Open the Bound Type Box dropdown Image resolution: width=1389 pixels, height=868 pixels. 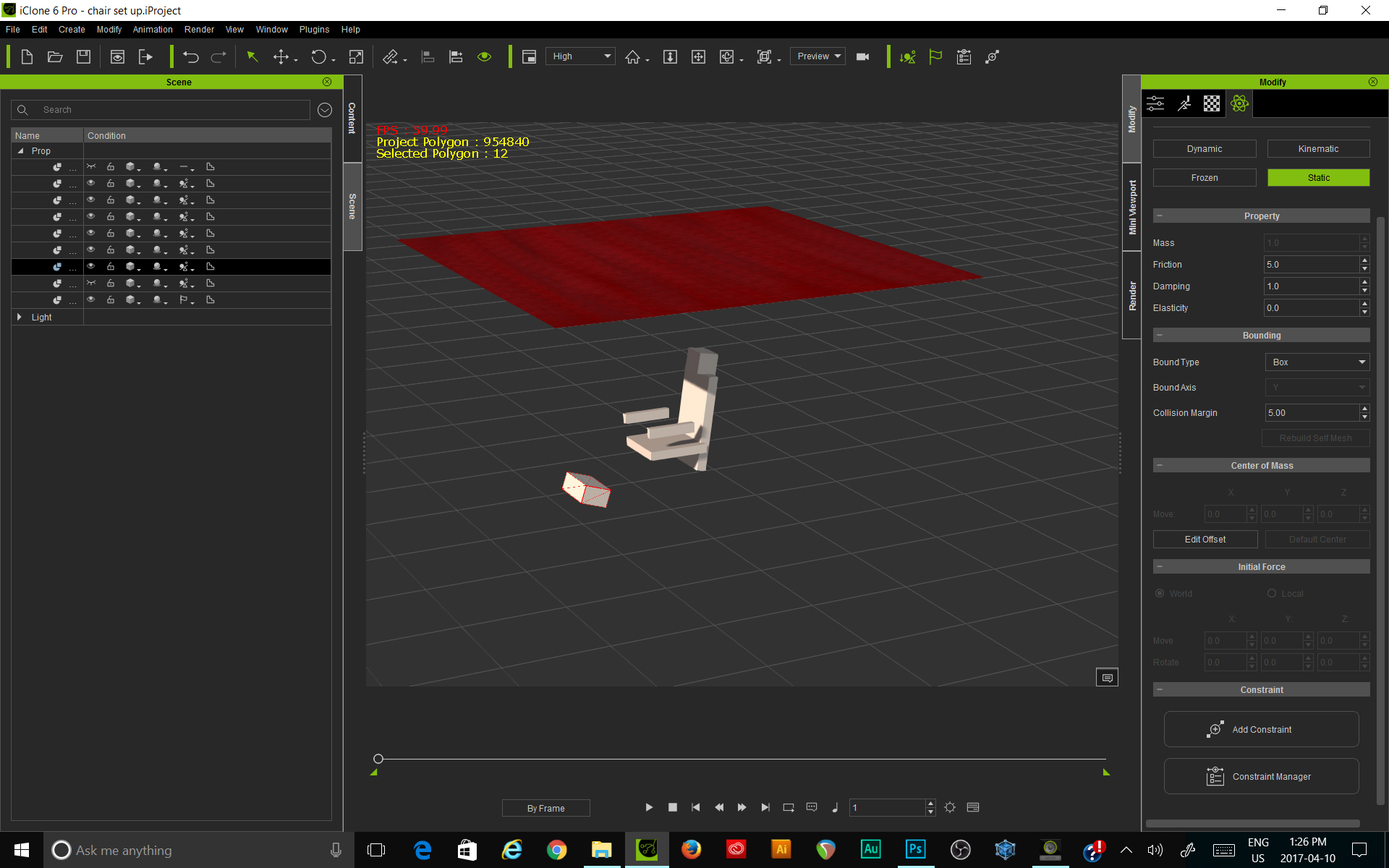point(1317,362)
